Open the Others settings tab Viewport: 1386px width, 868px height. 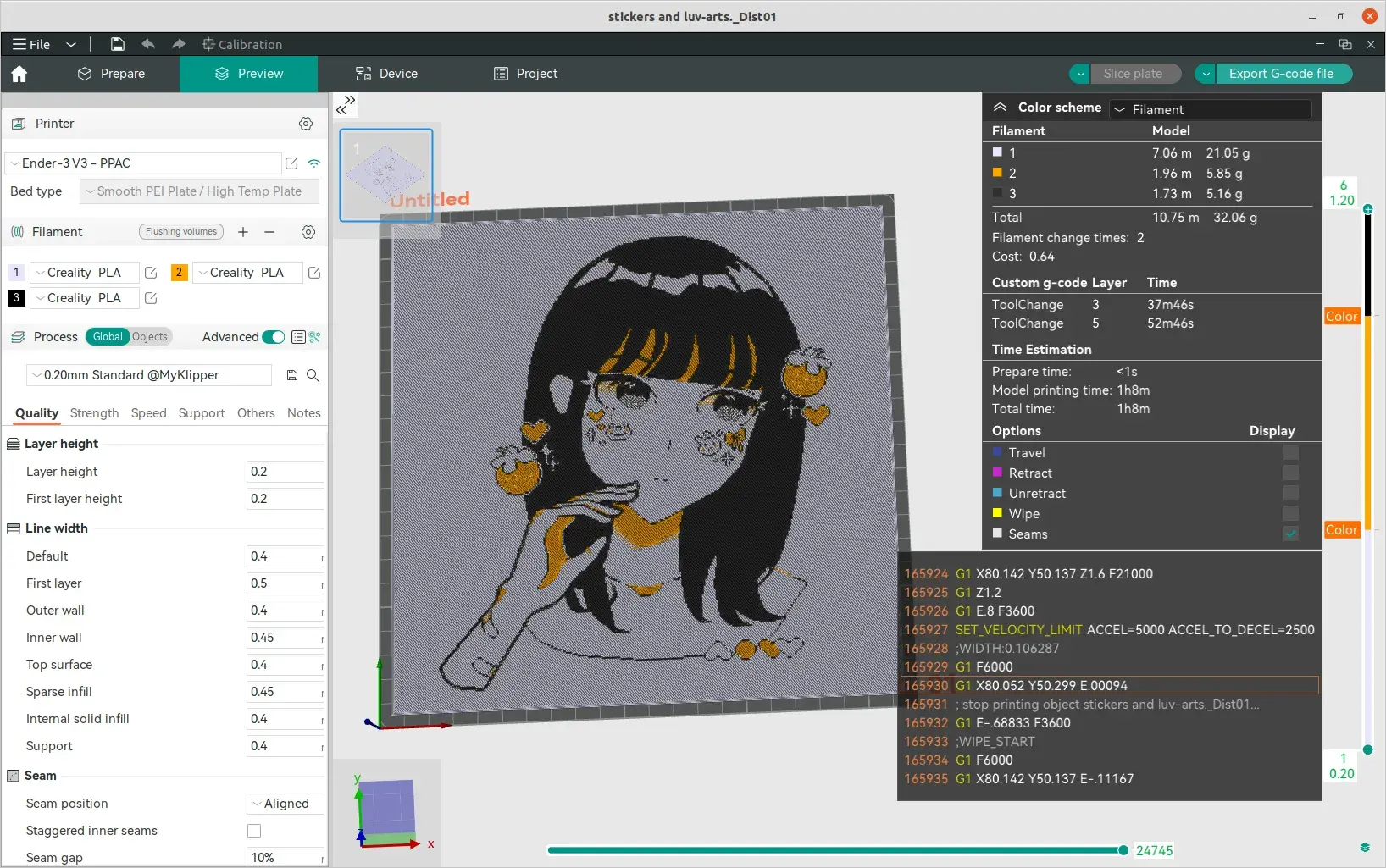(x=256, y=413)
